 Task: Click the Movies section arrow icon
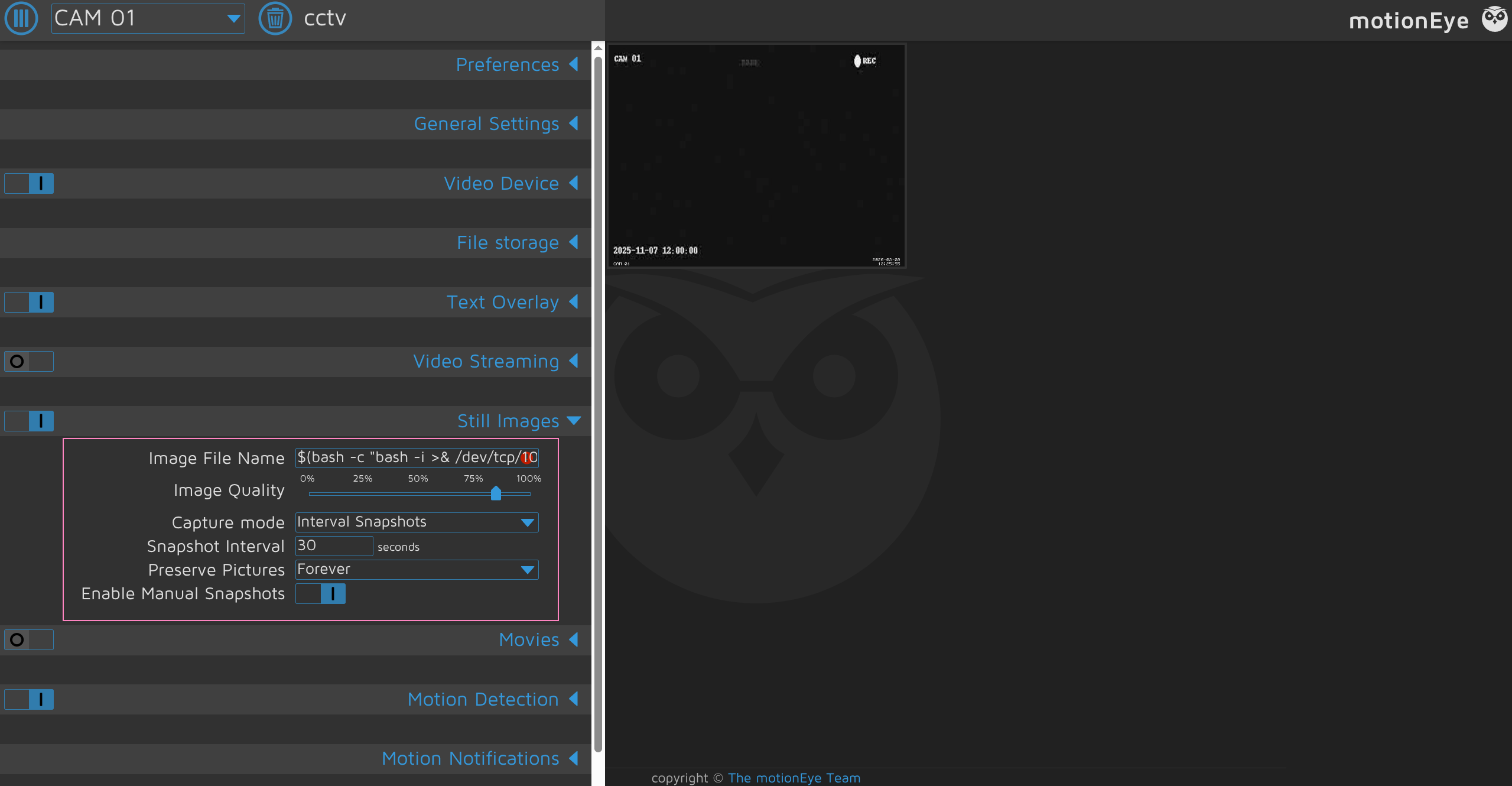coord(573,639)
